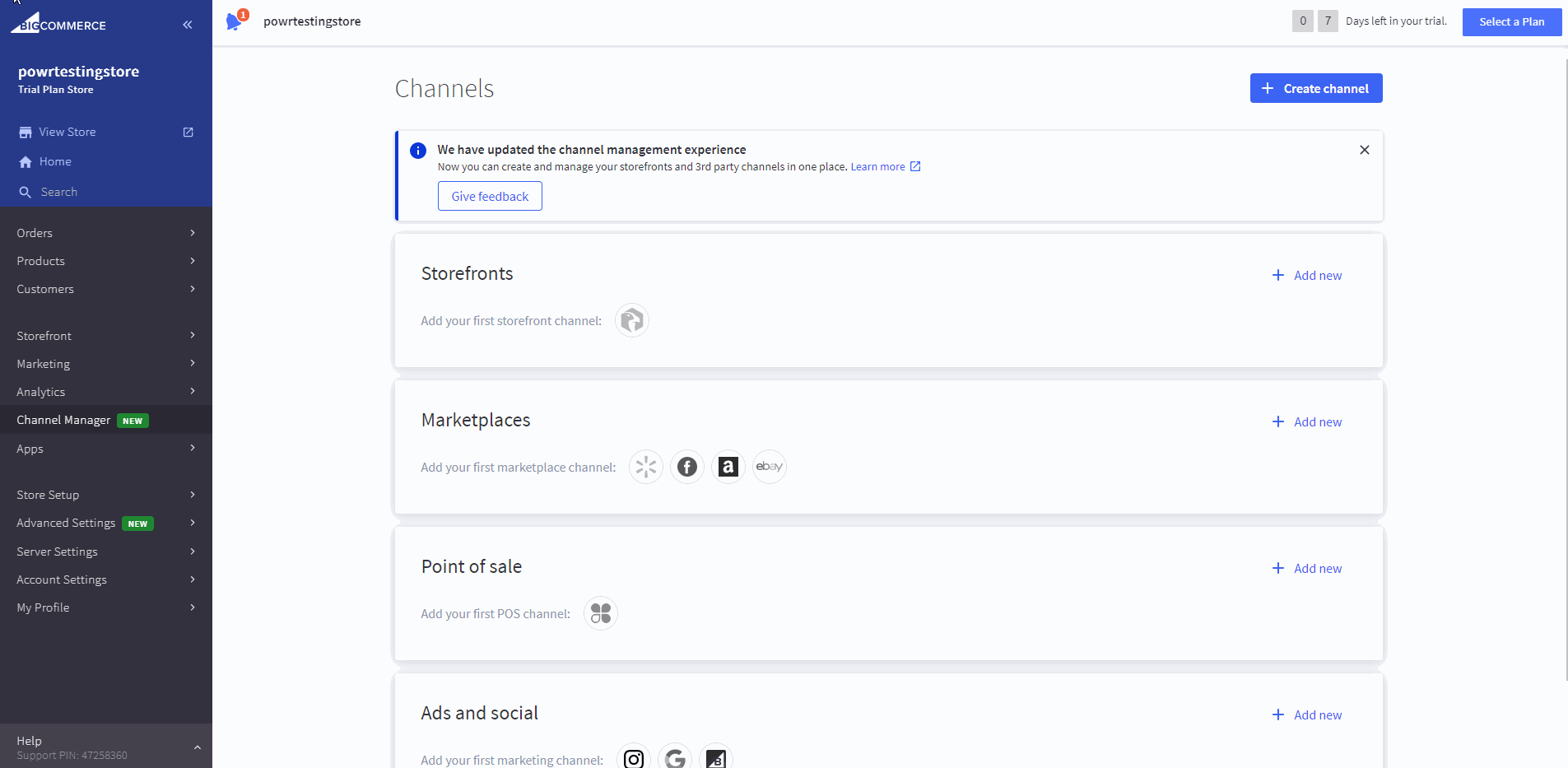
Task: Expand the Storefront menu
Action: tap(106, 336)
